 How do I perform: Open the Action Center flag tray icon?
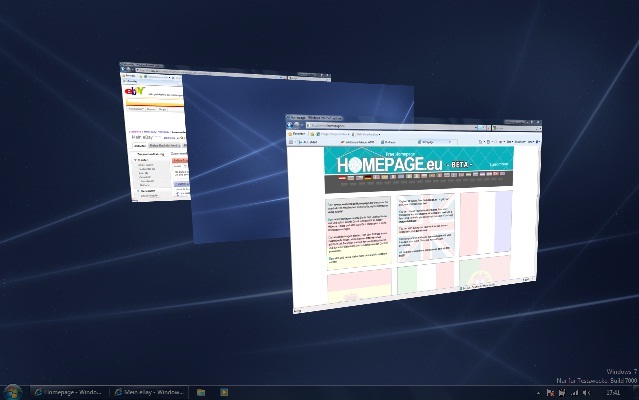550,393
